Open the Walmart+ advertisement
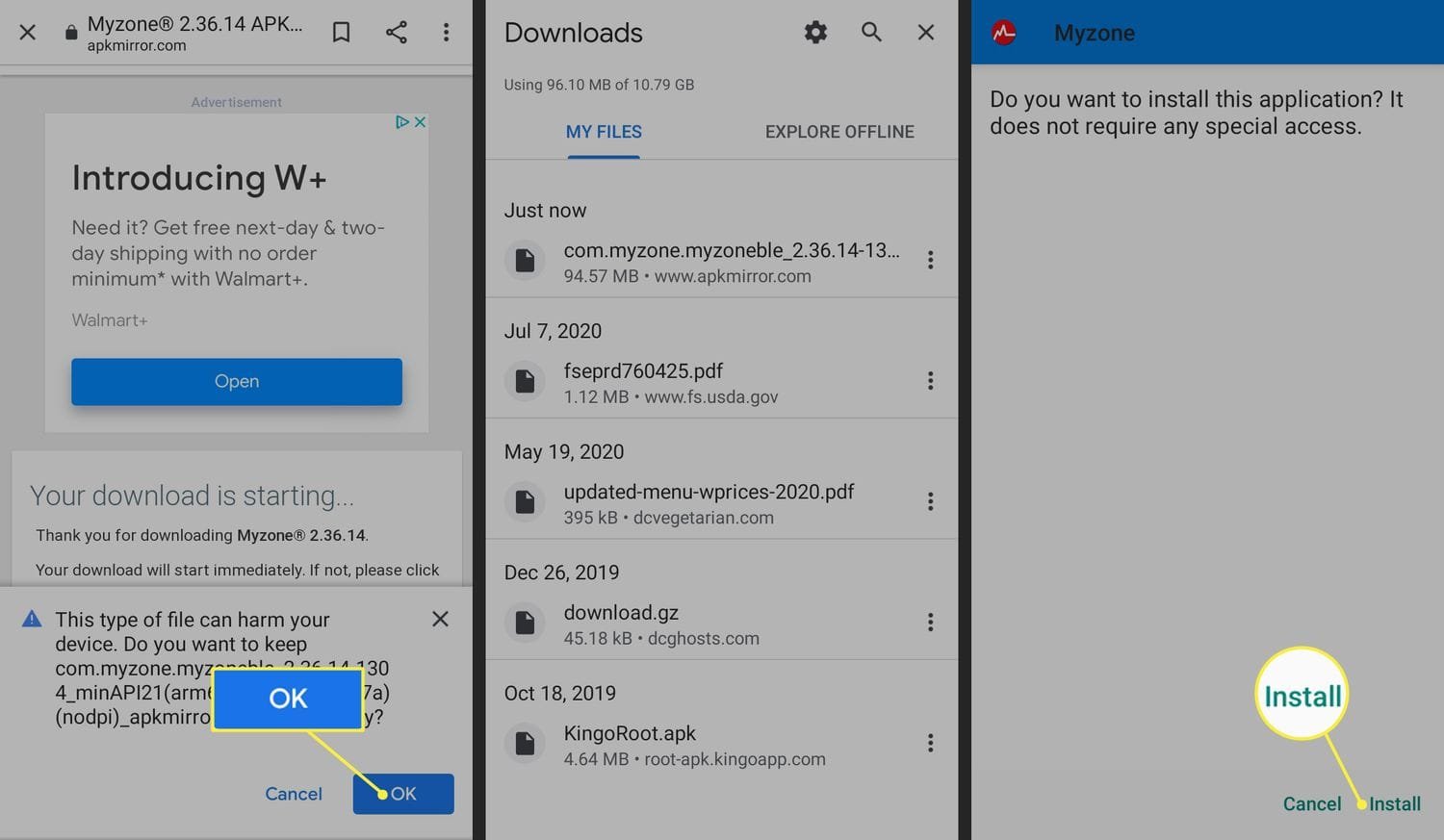 [237, 382]
